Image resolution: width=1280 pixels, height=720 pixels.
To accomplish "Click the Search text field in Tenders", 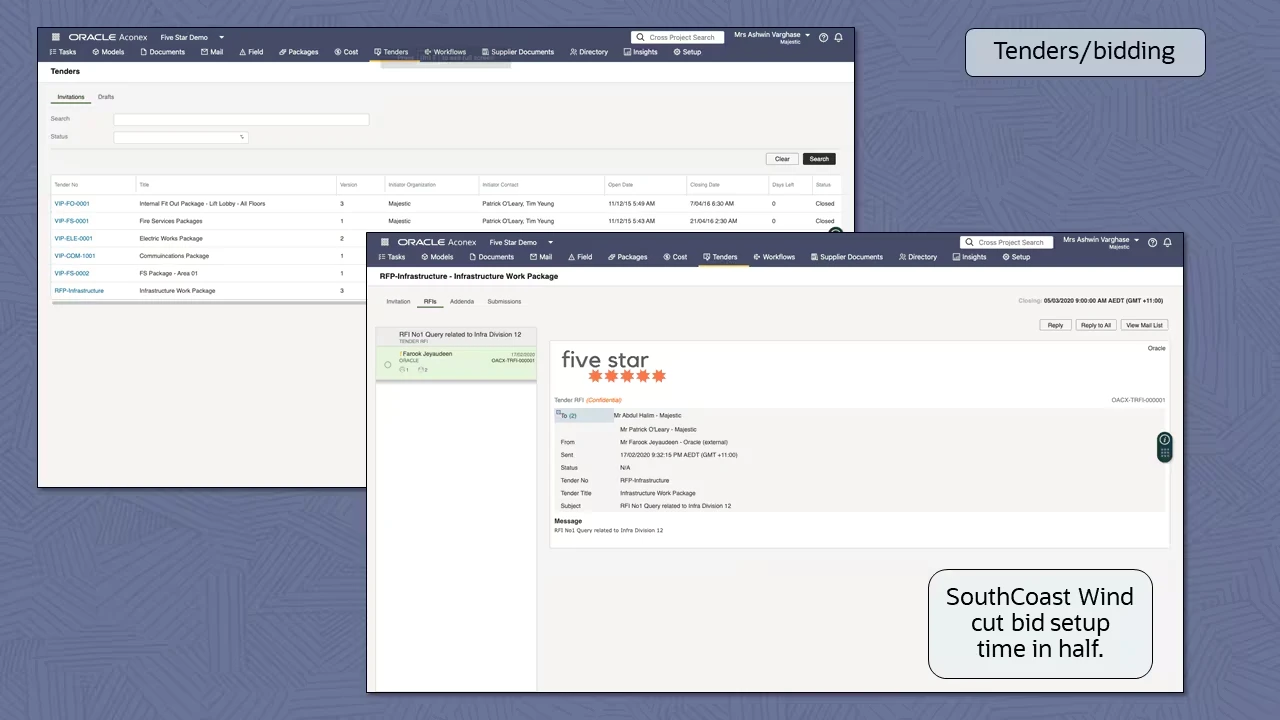I will coord(241,119).
